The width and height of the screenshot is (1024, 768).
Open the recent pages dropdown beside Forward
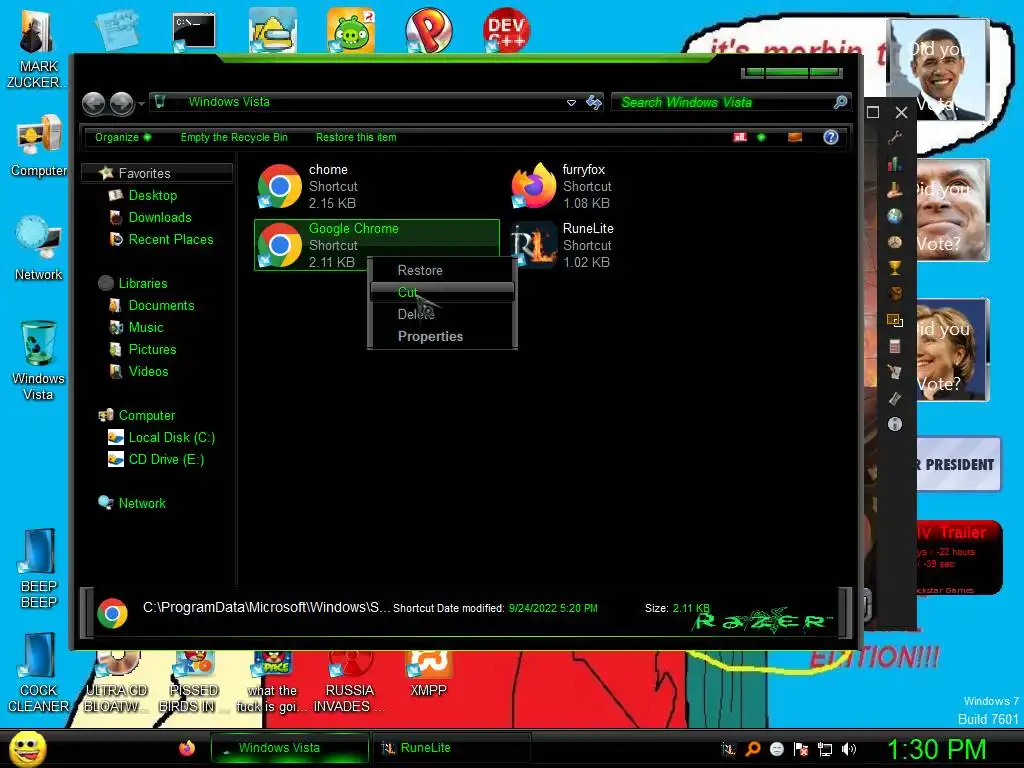[x=141, y=104]
